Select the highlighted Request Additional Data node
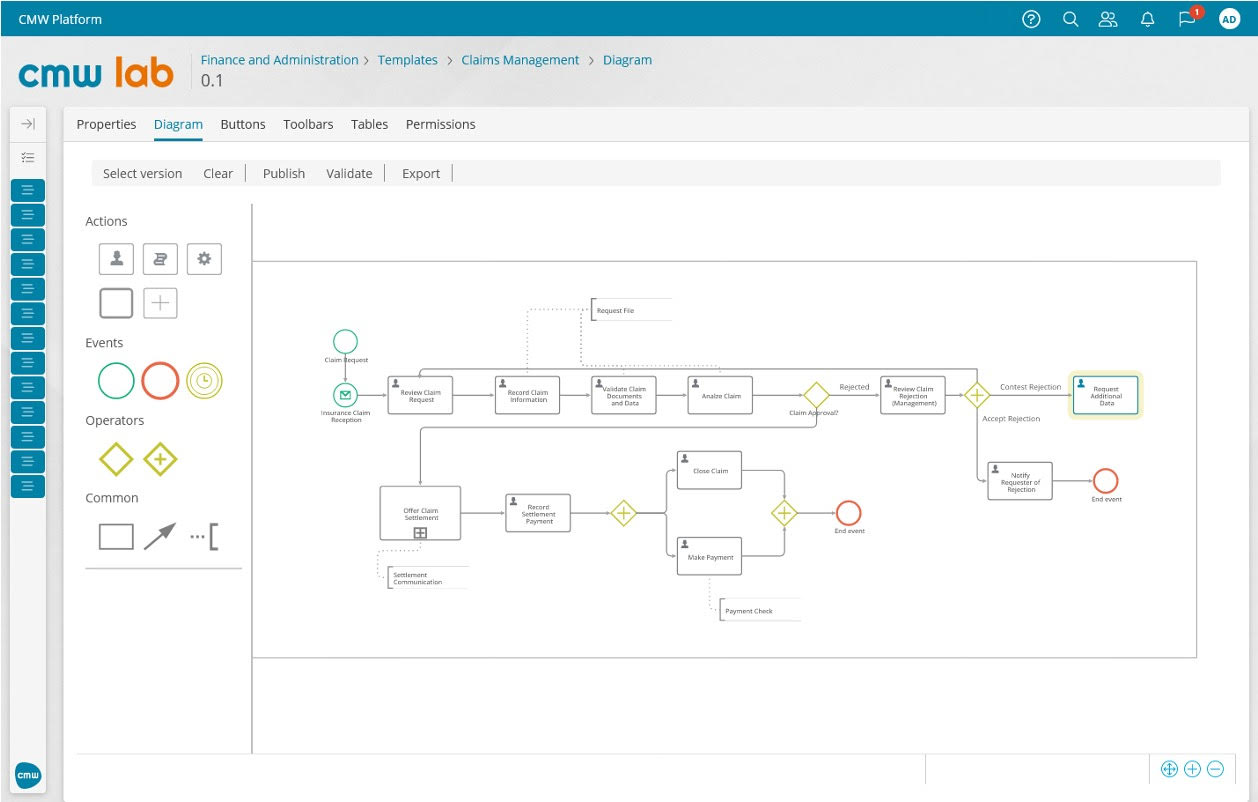 (1105, 395)
